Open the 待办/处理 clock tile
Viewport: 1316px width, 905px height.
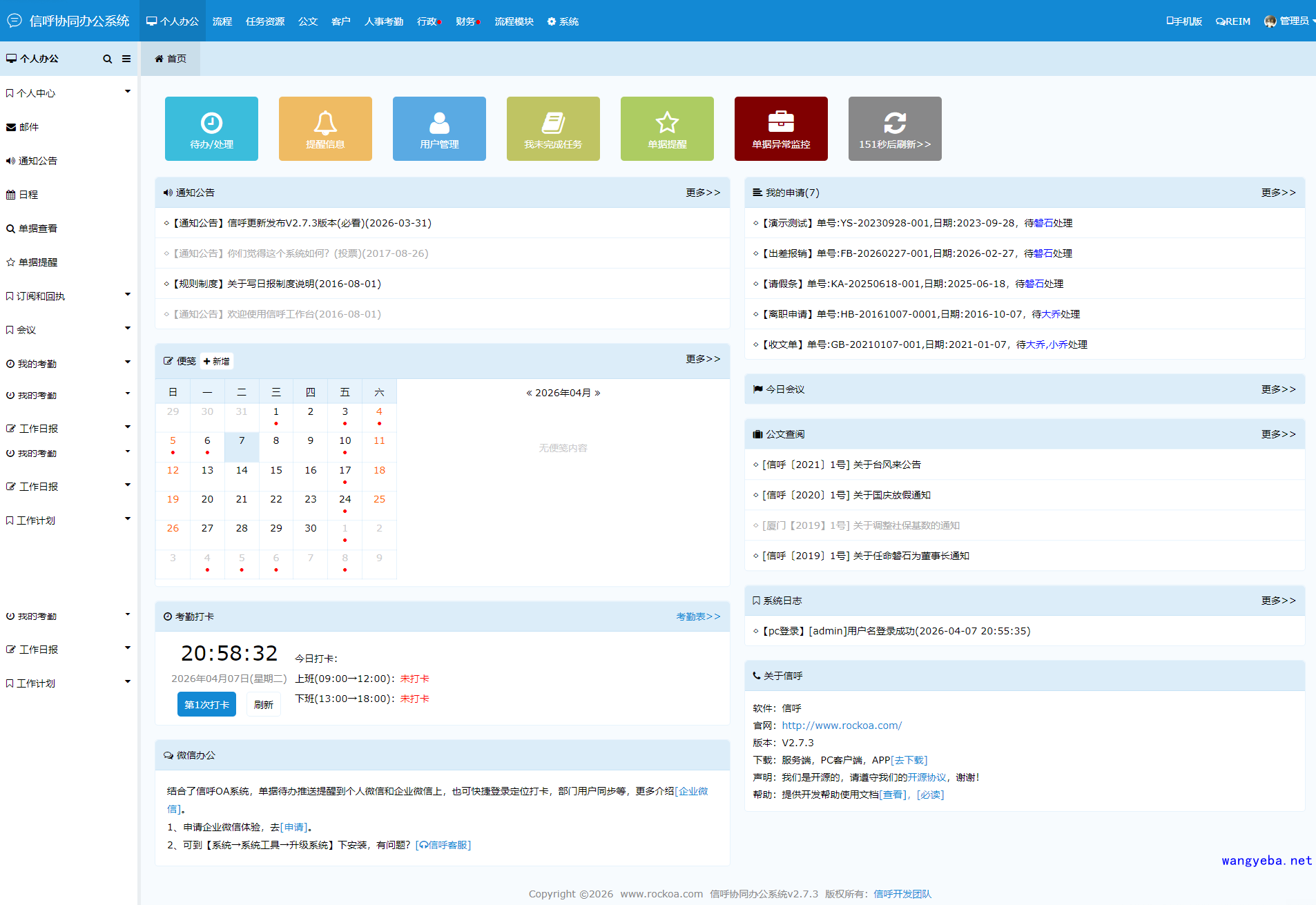coord(211,129)
